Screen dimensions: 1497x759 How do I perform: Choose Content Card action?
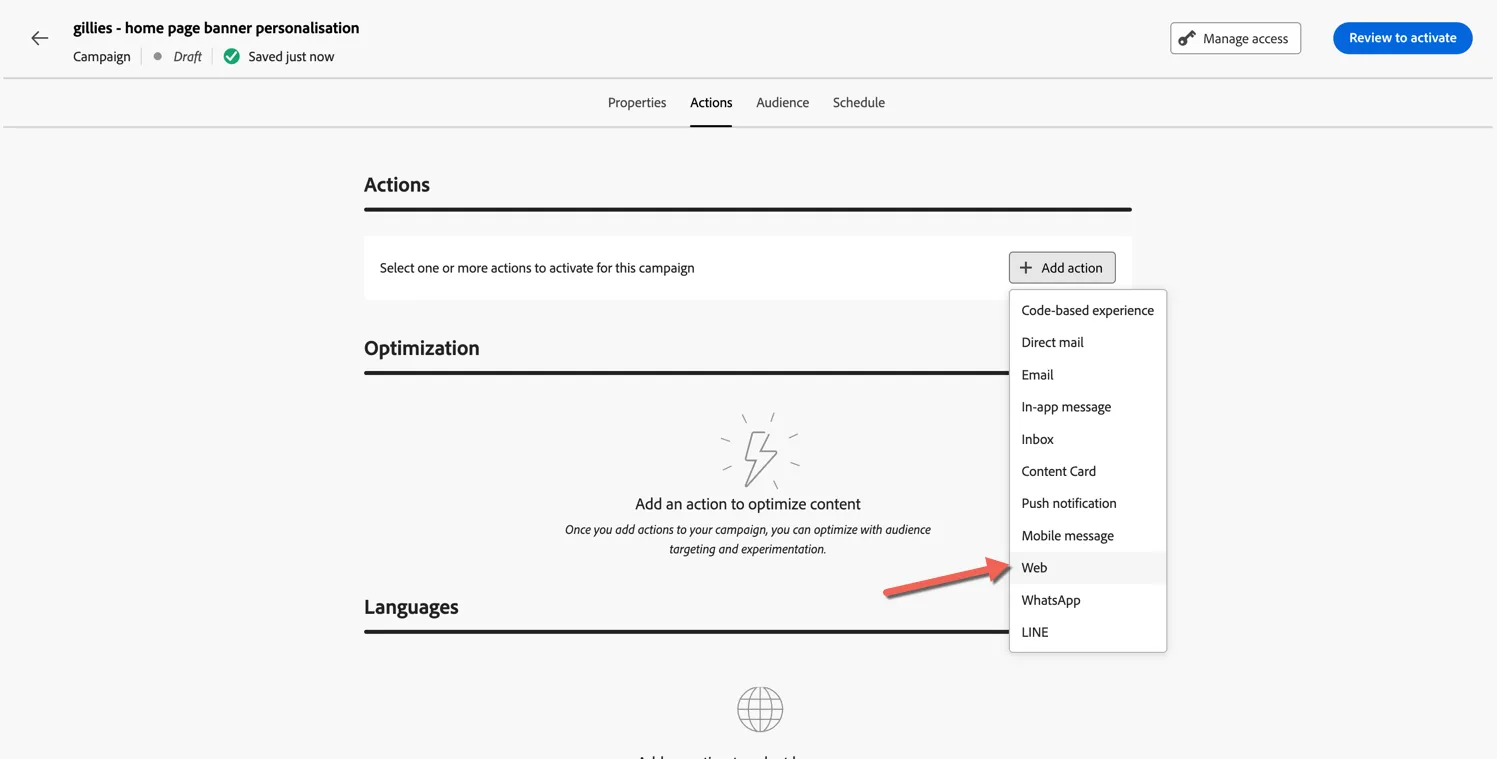click(1088, 471)
